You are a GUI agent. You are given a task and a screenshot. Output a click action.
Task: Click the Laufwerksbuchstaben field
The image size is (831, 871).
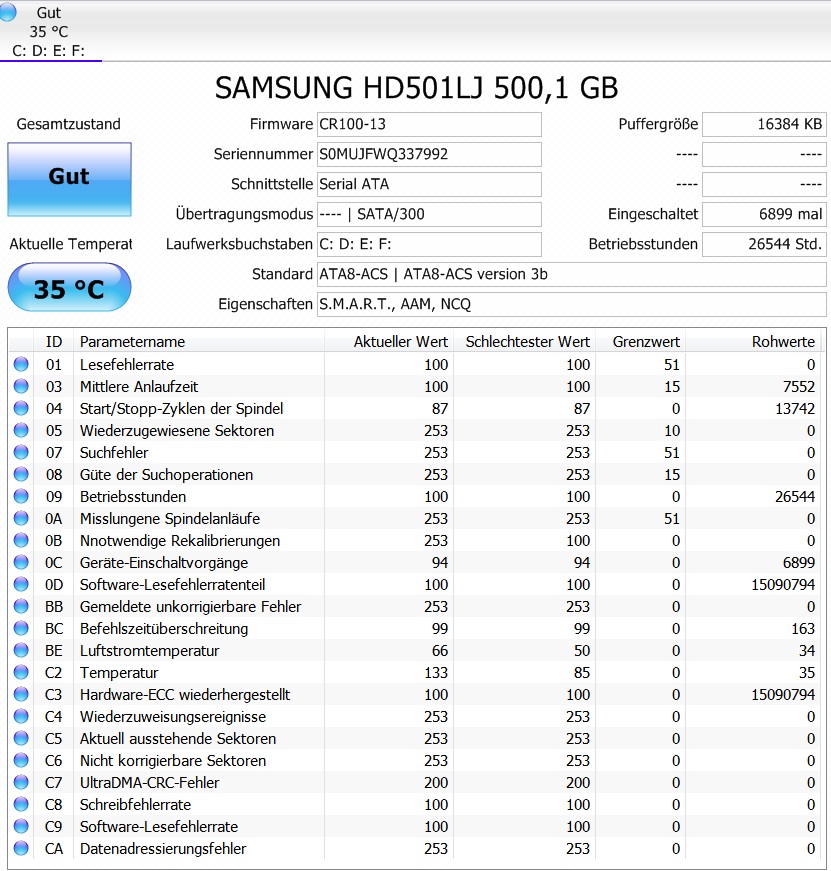(429, 244)
